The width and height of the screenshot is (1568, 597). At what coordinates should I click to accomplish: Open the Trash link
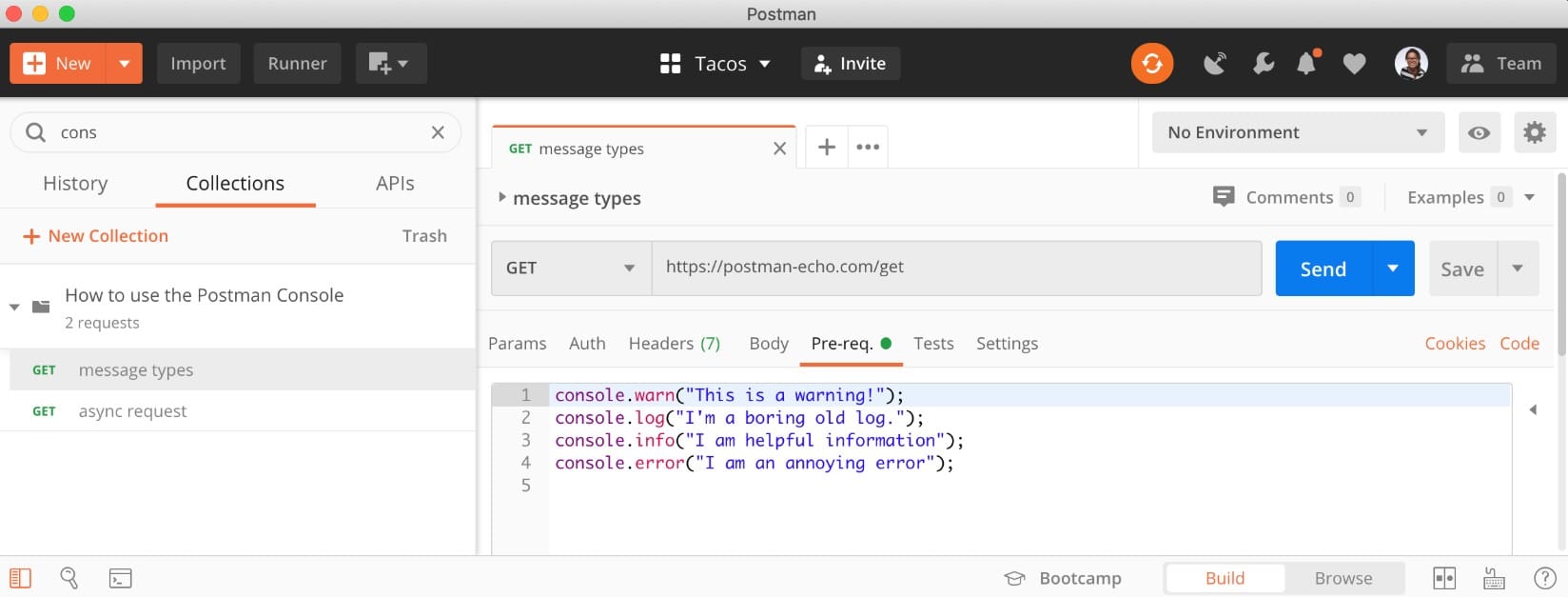pos(424,236)
